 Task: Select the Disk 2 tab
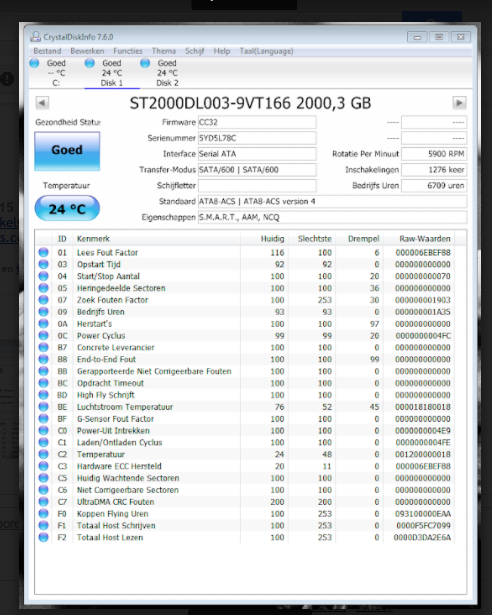click(x=167, y=73)
